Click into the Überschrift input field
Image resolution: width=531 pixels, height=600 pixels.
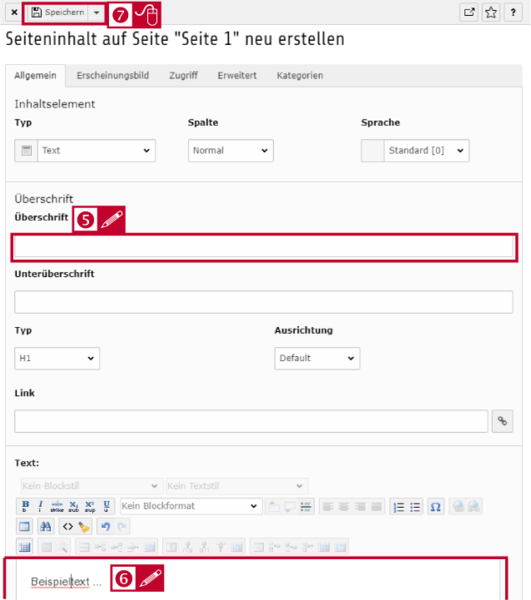264,247
